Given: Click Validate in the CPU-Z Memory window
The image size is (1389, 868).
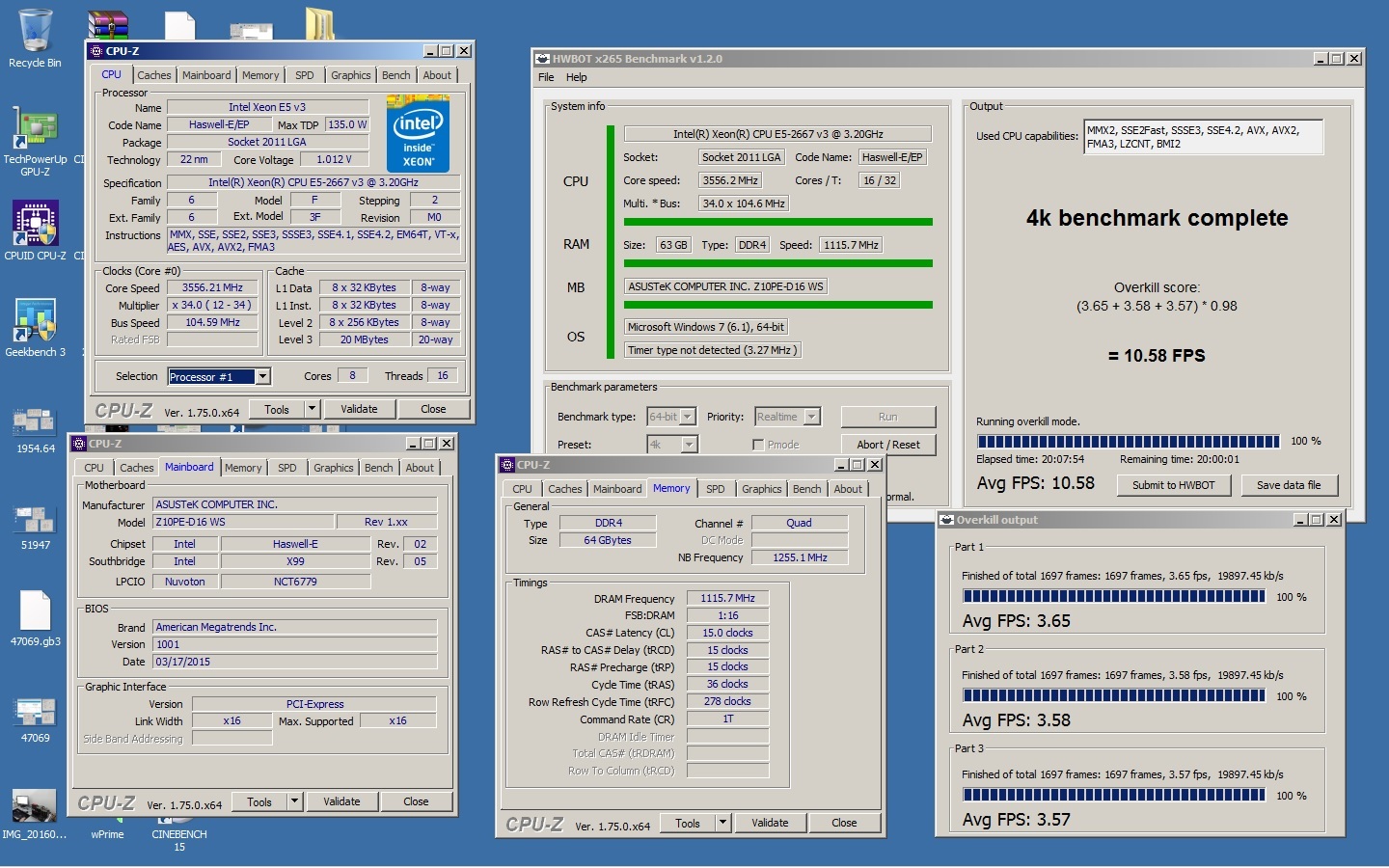Looking at the screenshot, I should click(770, 823).
